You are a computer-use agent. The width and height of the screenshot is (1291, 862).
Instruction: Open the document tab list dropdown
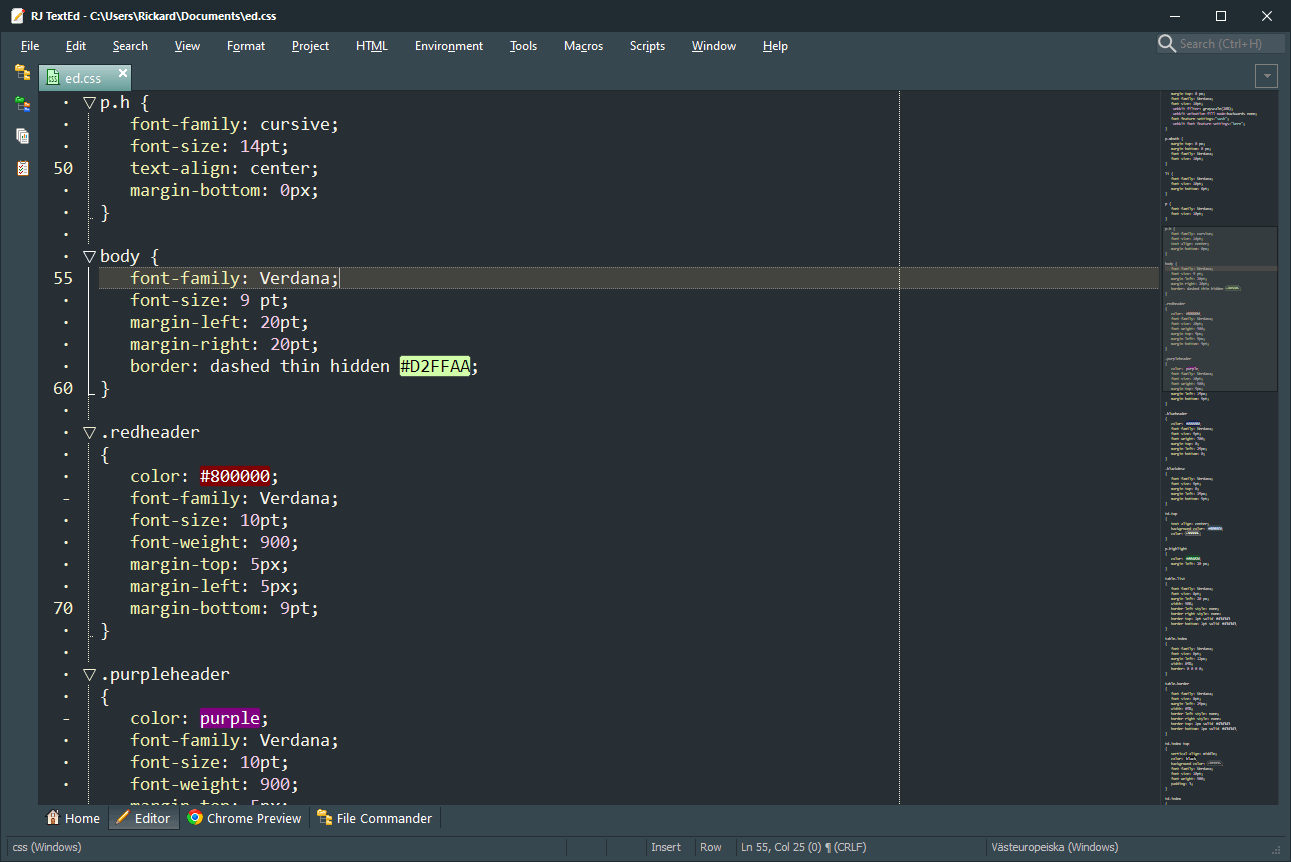(x=1267, y=76)
